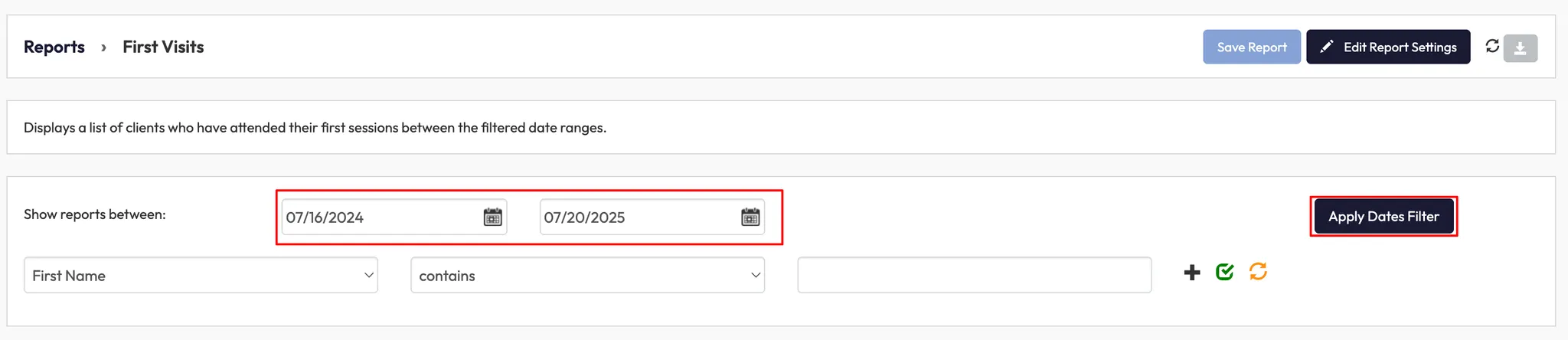Add a filter row with plus icon
Screen dimensions: 1568x340
coord(1191,273)
